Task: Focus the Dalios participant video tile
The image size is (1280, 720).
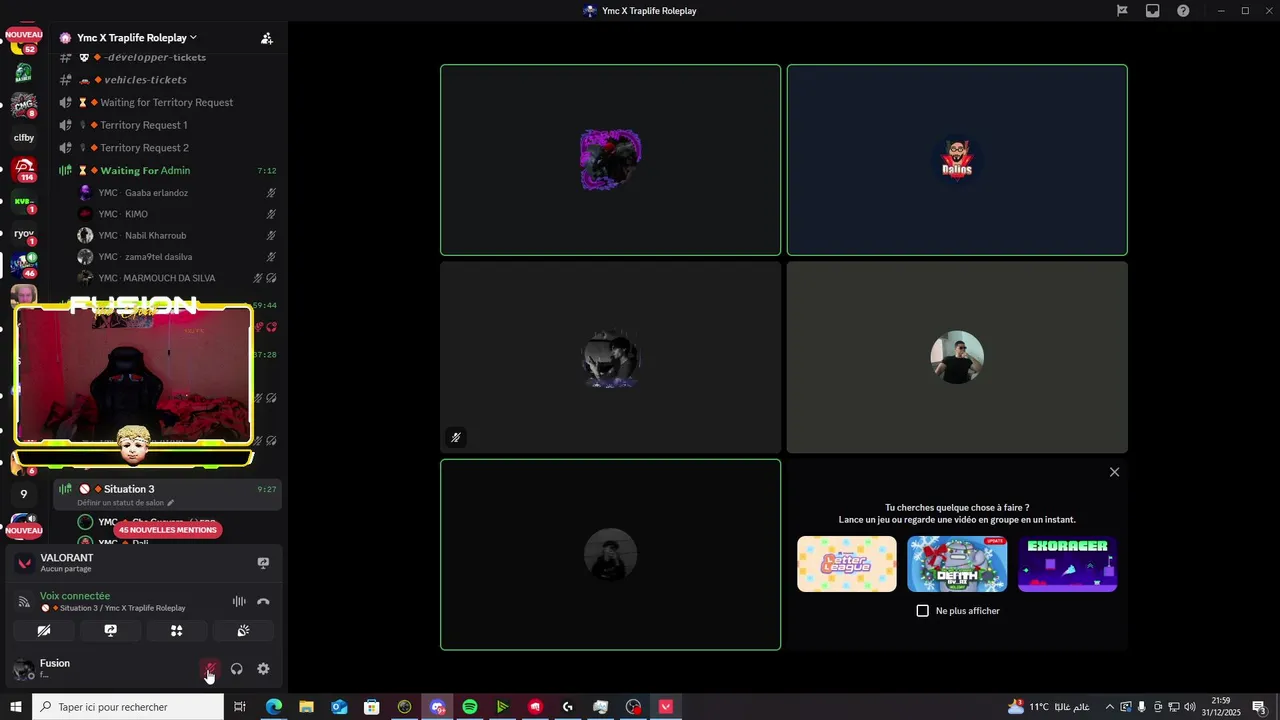Action: coord(957,160)
